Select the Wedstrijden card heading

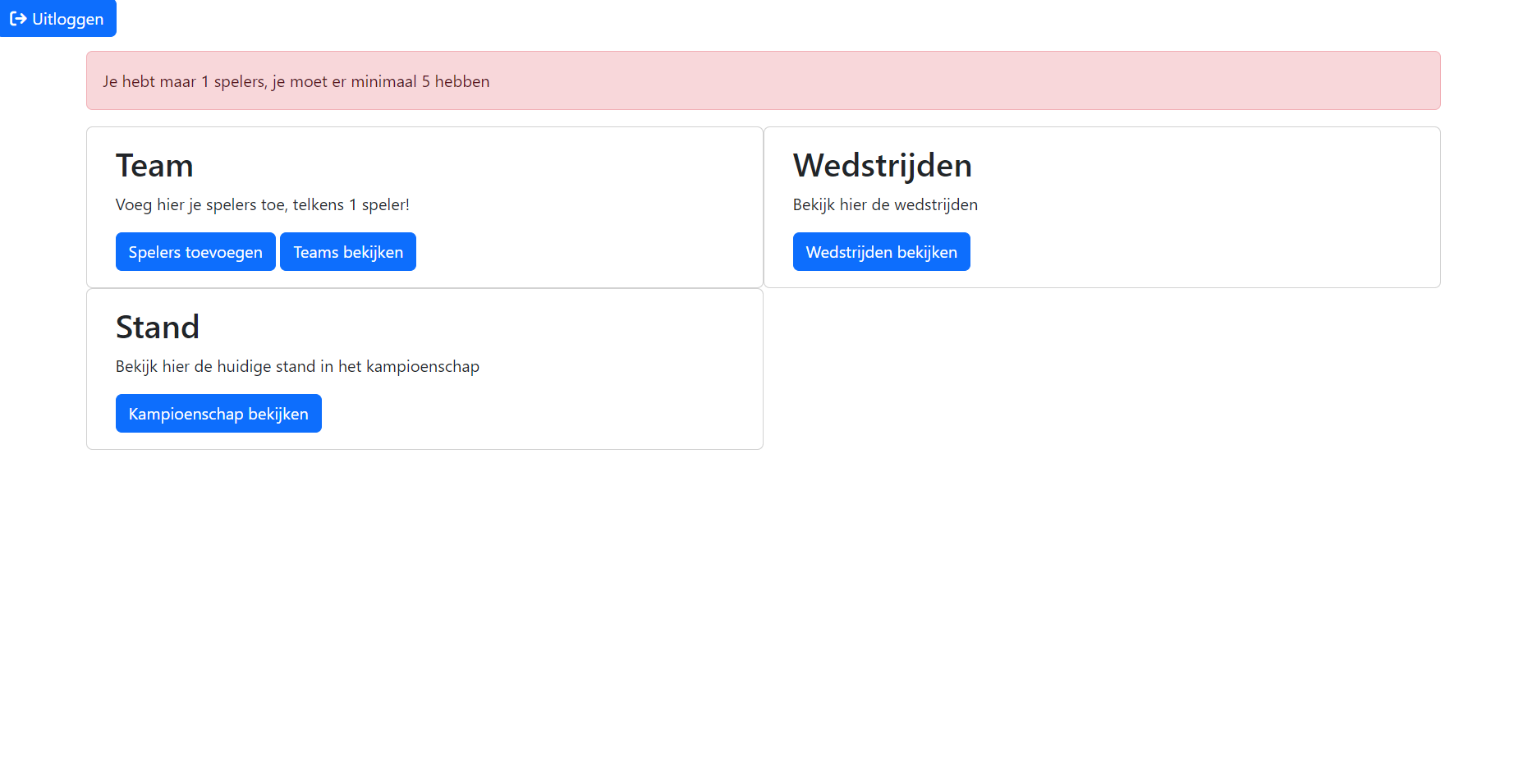(x=882, y=166)
